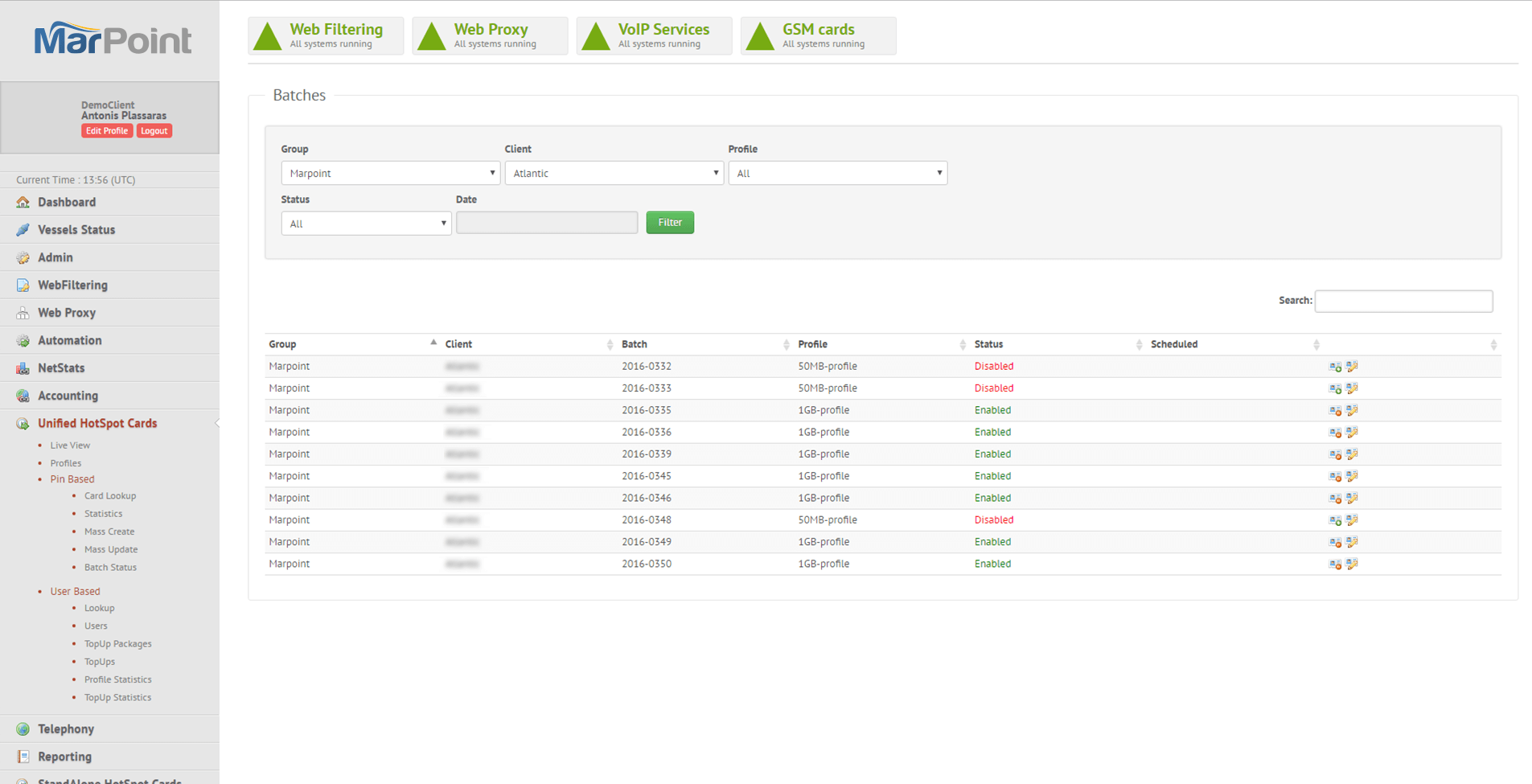This screenshot has height=784, width=1532.
Task: Enable batch 2016-0332 using its card-plus icon
Action: 1335,367
